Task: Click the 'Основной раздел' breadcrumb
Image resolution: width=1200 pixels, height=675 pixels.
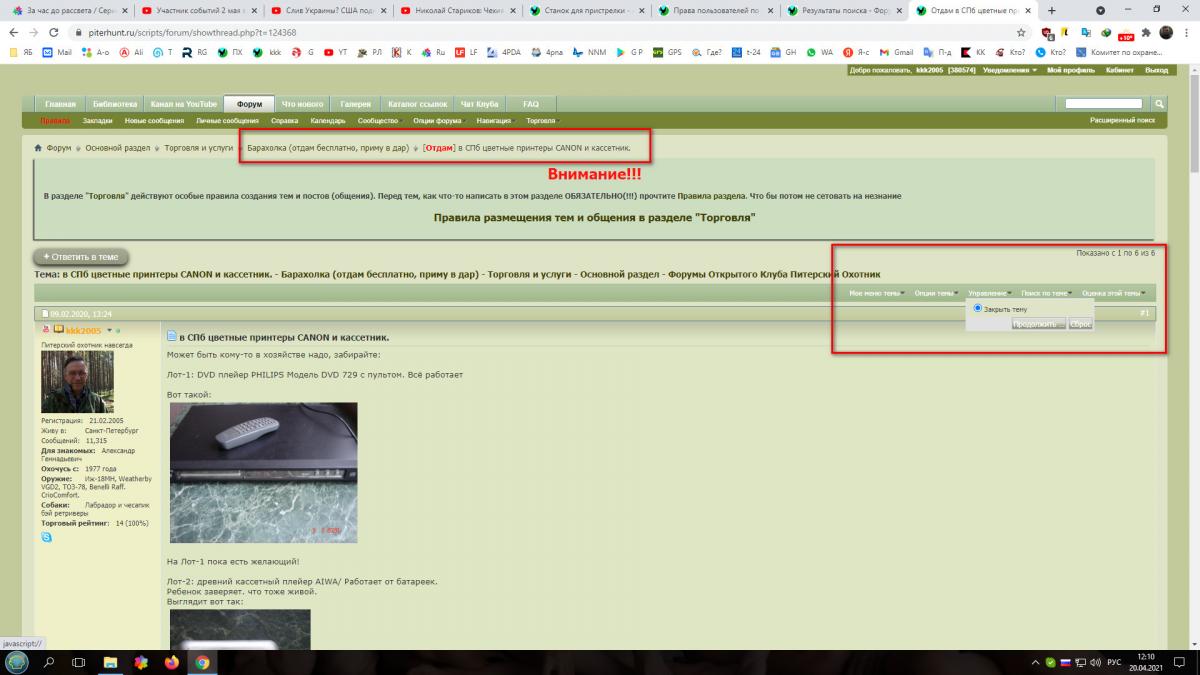Action: click(x=118, y=147)
